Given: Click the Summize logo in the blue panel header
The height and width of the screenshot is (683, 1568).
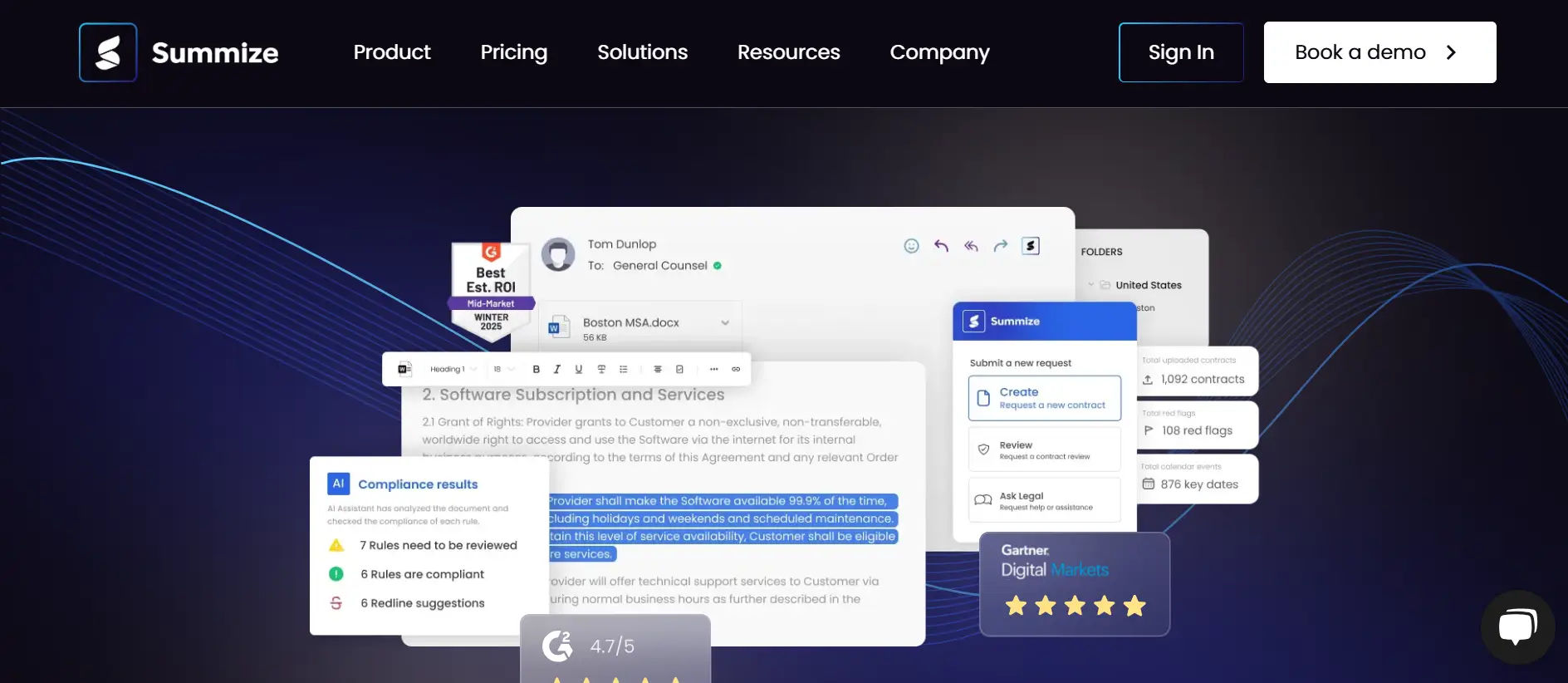Looking at the screenshot, I should [x=974, y=322].
